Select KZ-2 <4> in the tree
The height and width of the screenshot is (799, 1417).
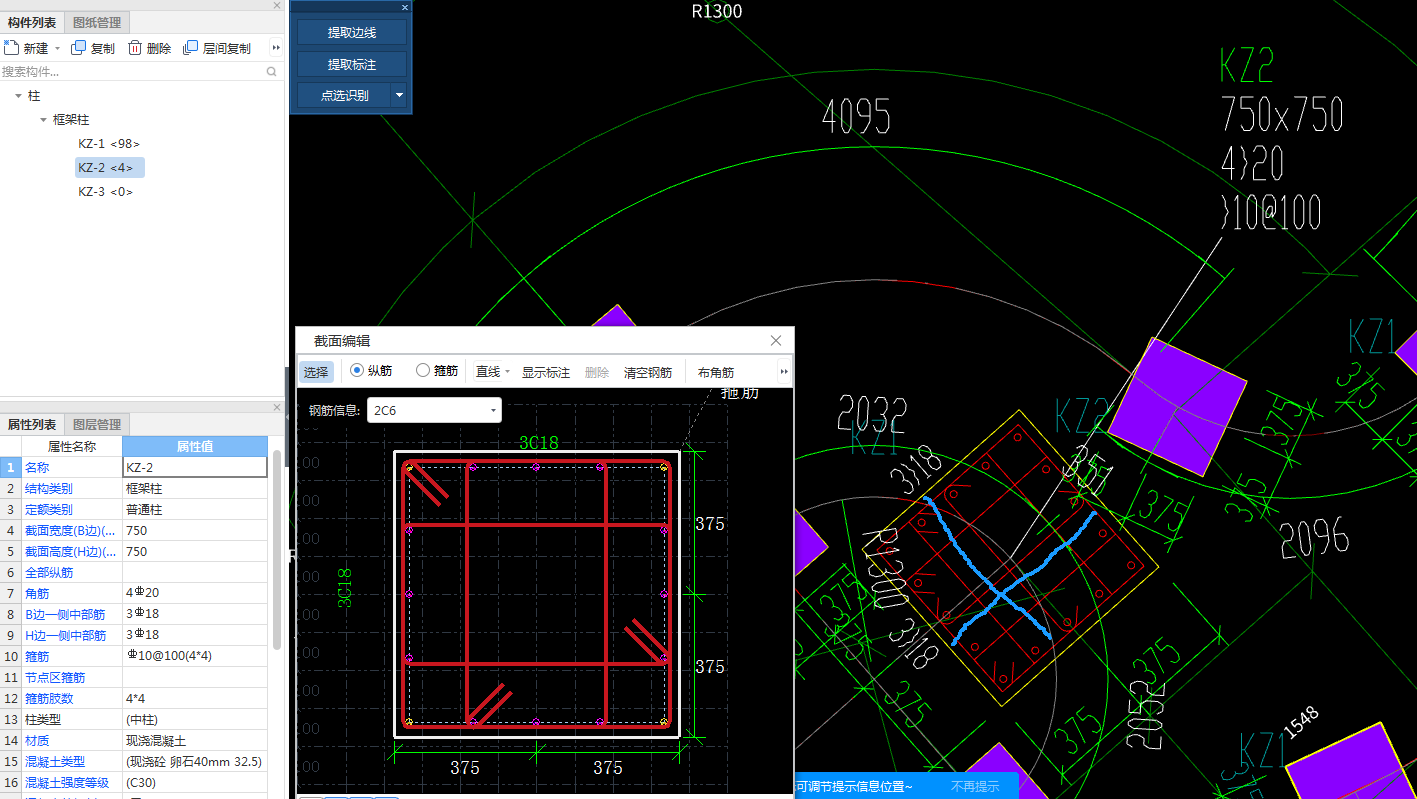coord(109,168)
